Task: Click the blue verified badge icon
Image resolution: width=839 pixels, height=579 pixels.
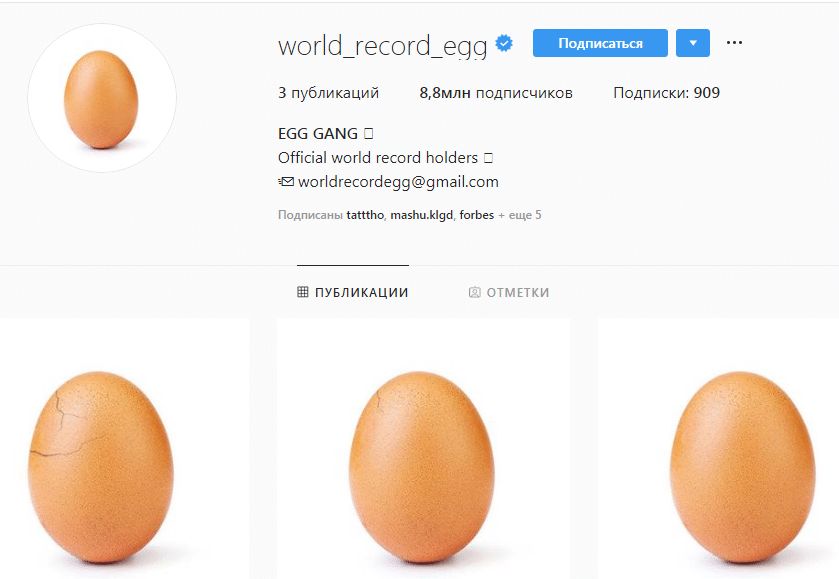Action: 504,43
